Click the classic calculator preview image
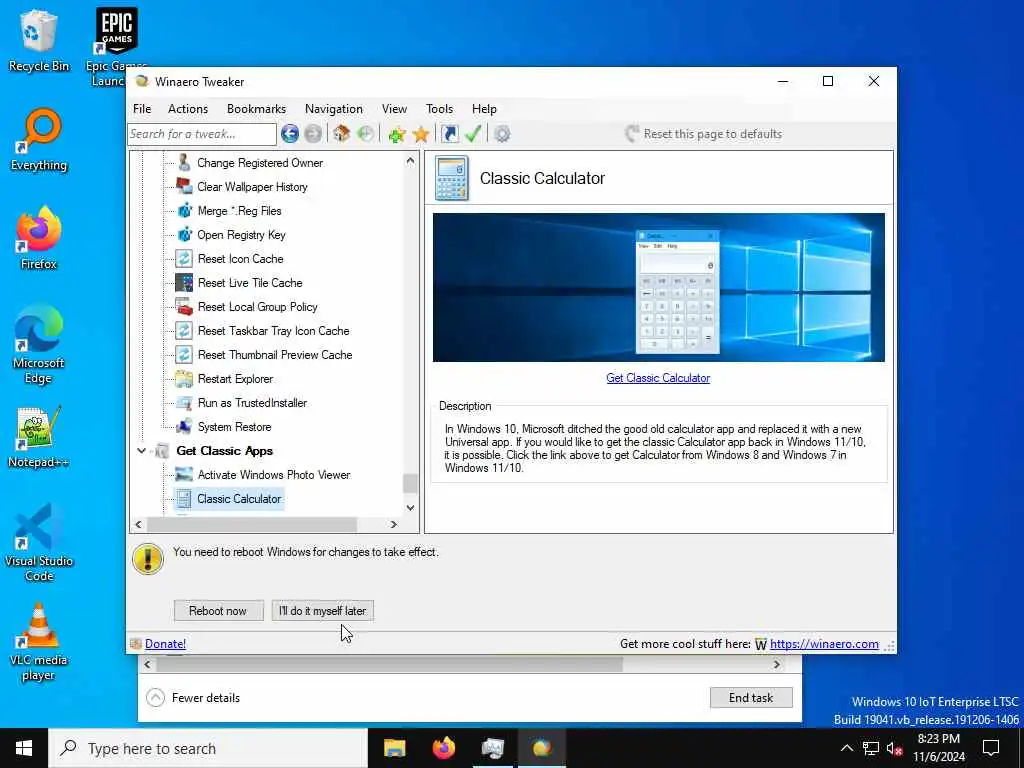Viewport: 1024px width, 768px height. [x=658, y=287]
